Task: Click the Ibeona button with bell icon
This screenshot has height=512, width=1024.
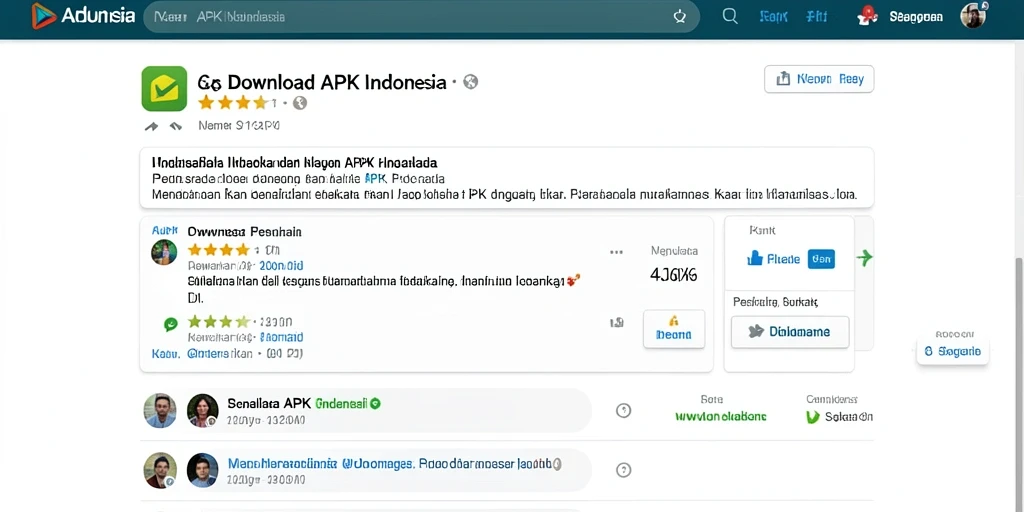Action: coord(674,328)
